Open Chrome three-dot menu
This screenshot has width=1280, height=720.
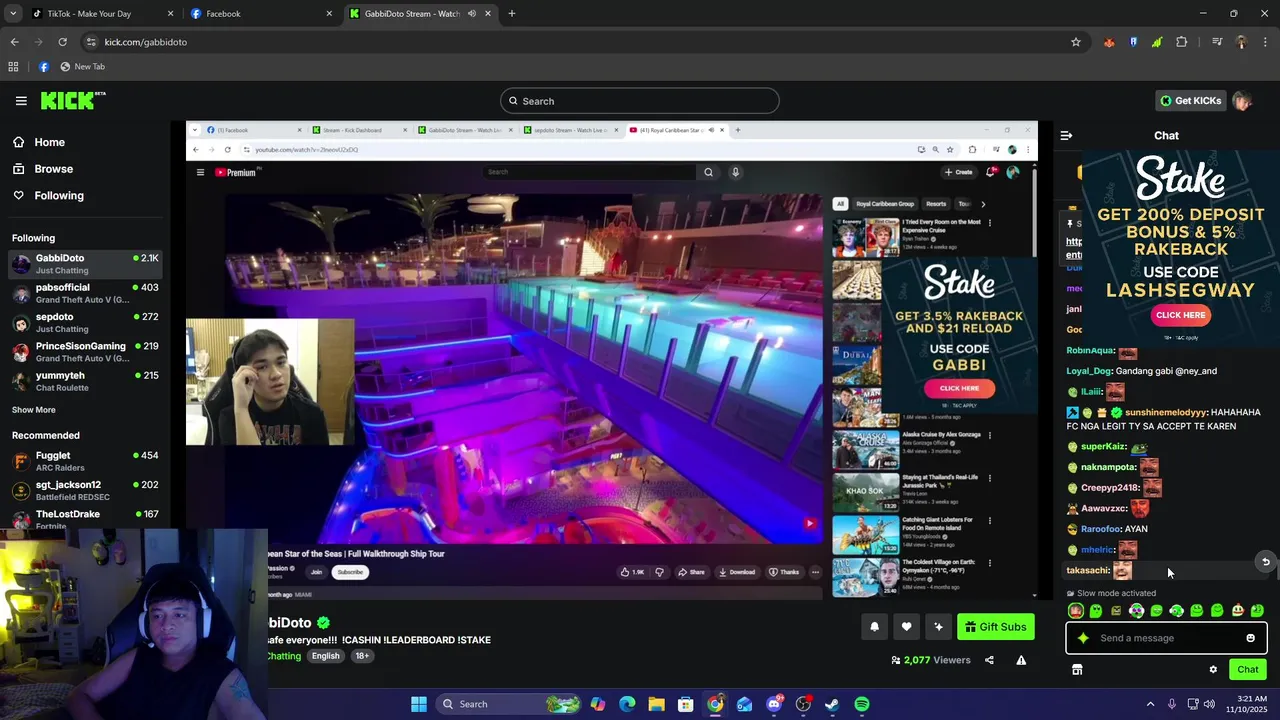click(1266, 42)
